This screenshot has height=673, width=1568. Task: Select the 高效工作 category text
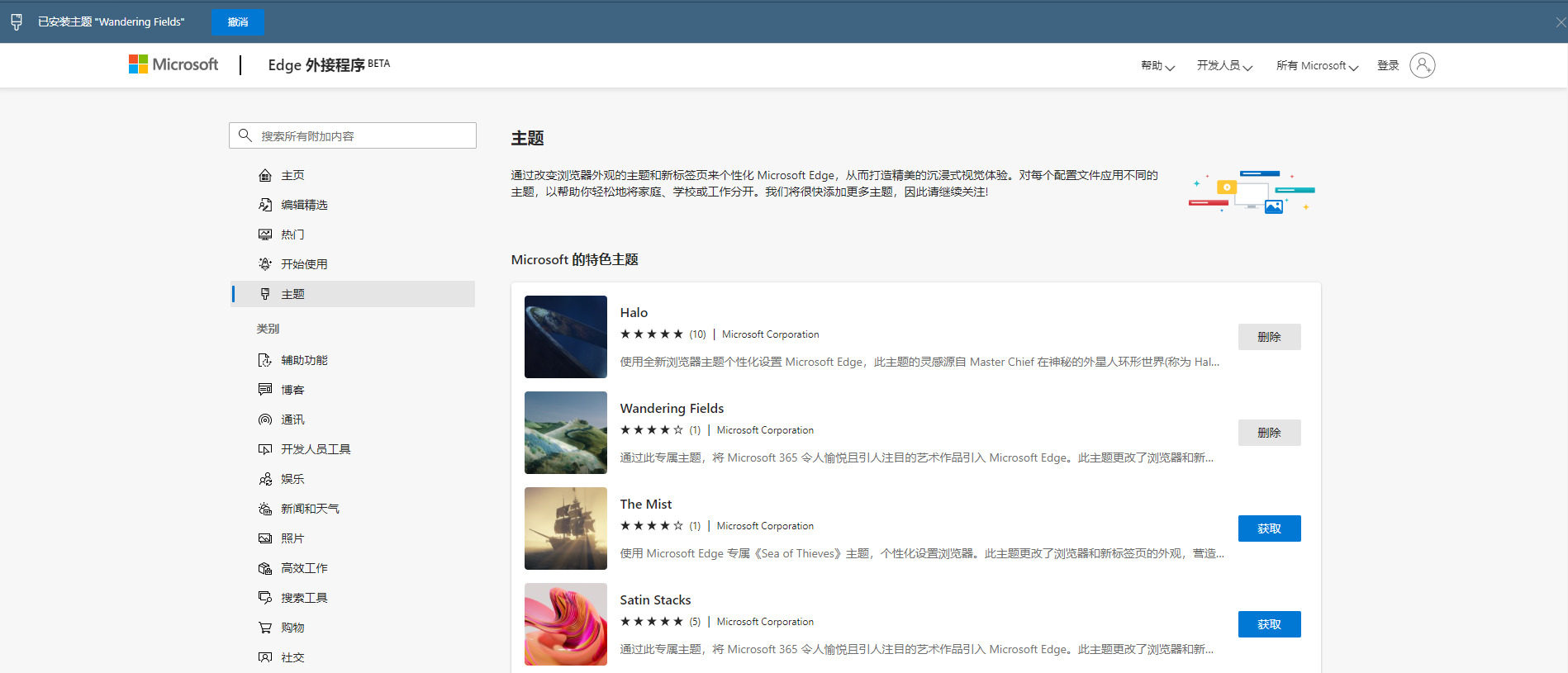coord(304,568)
